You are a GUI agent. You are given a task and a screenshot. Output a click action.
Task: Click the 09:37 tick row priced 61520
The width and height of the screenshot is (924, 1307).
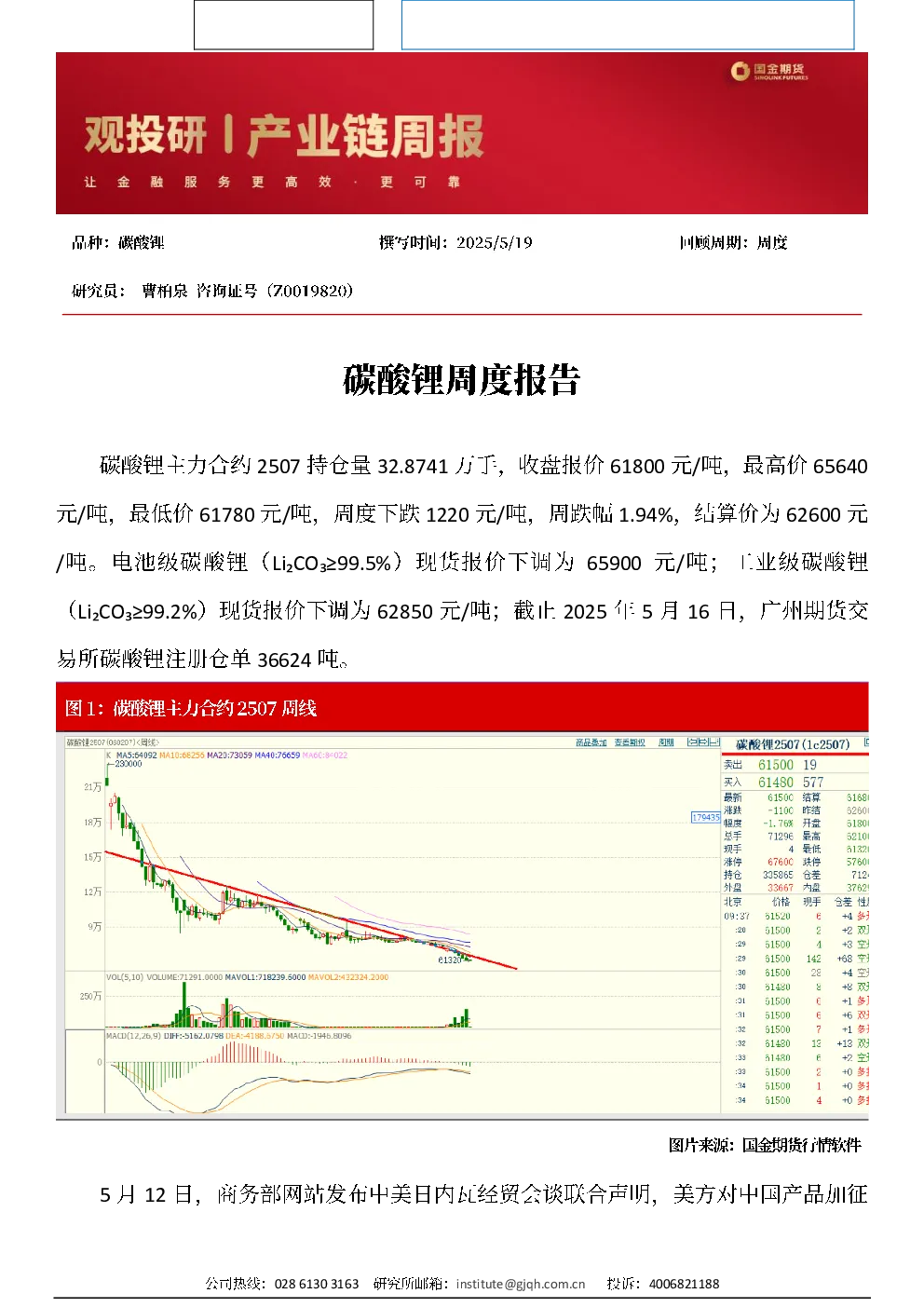(795, 917)
